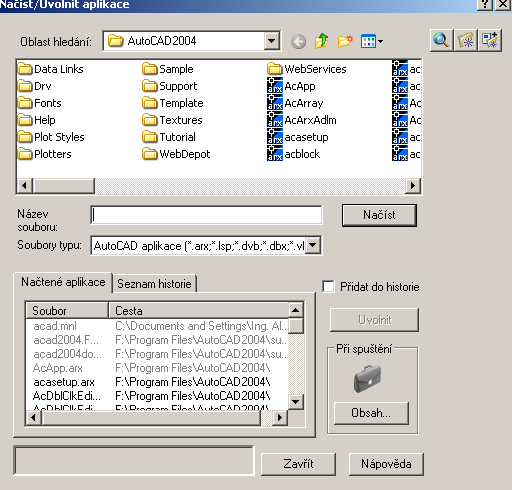
Task: Click into the Název souboru text field
Action: point(206,215)
